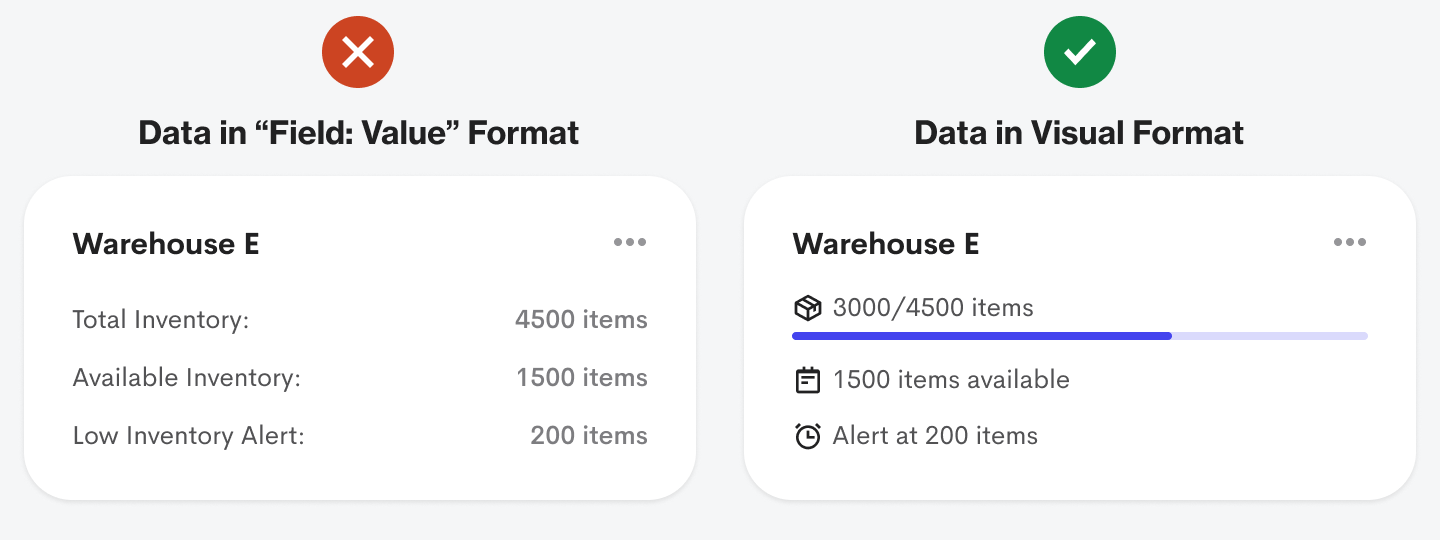The width and height of the screenshot is (1440, 540).
Task: Click the box icon beside 3000/4500 items
Action: [x=807, y=308]
